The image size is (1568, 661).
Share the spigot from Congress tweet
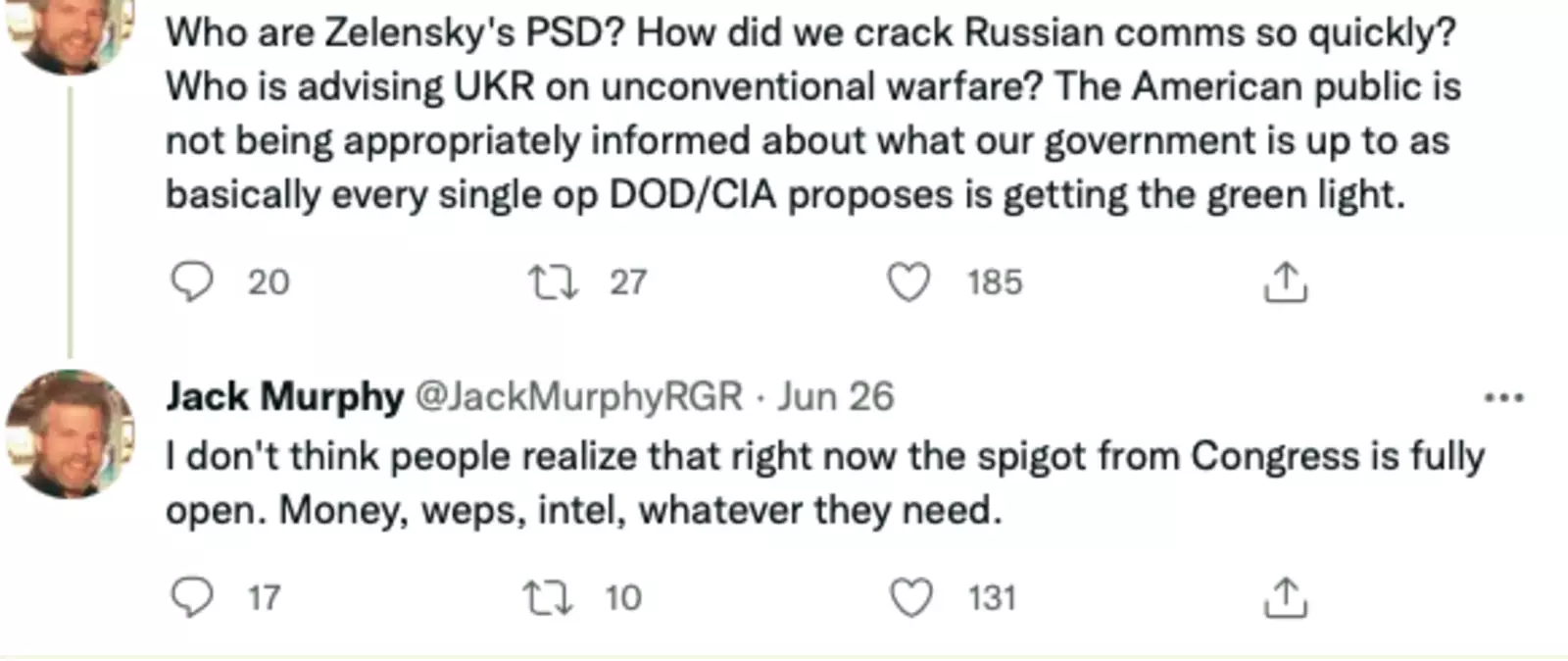[x=1285, y=597]
